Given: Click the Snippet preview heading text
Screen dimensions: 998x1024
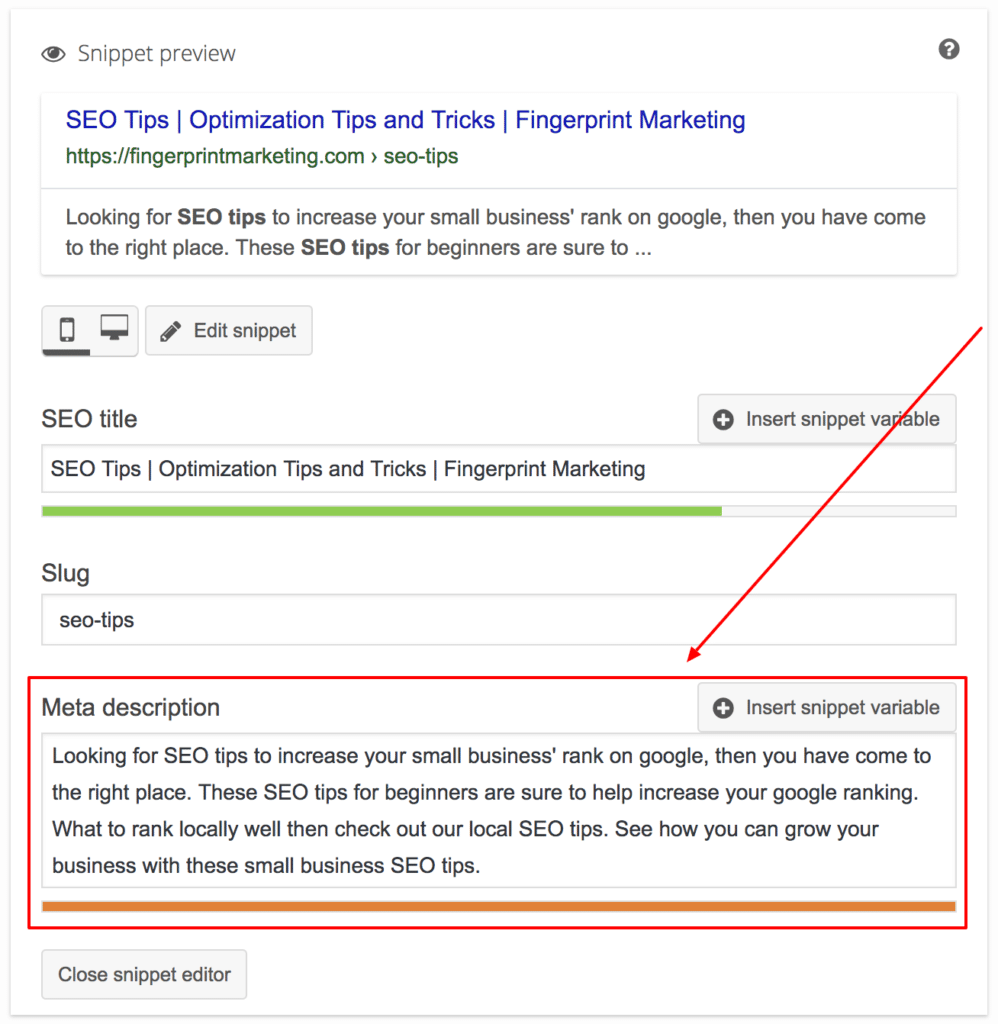Looking at the screenshot, I should [157, 54].
